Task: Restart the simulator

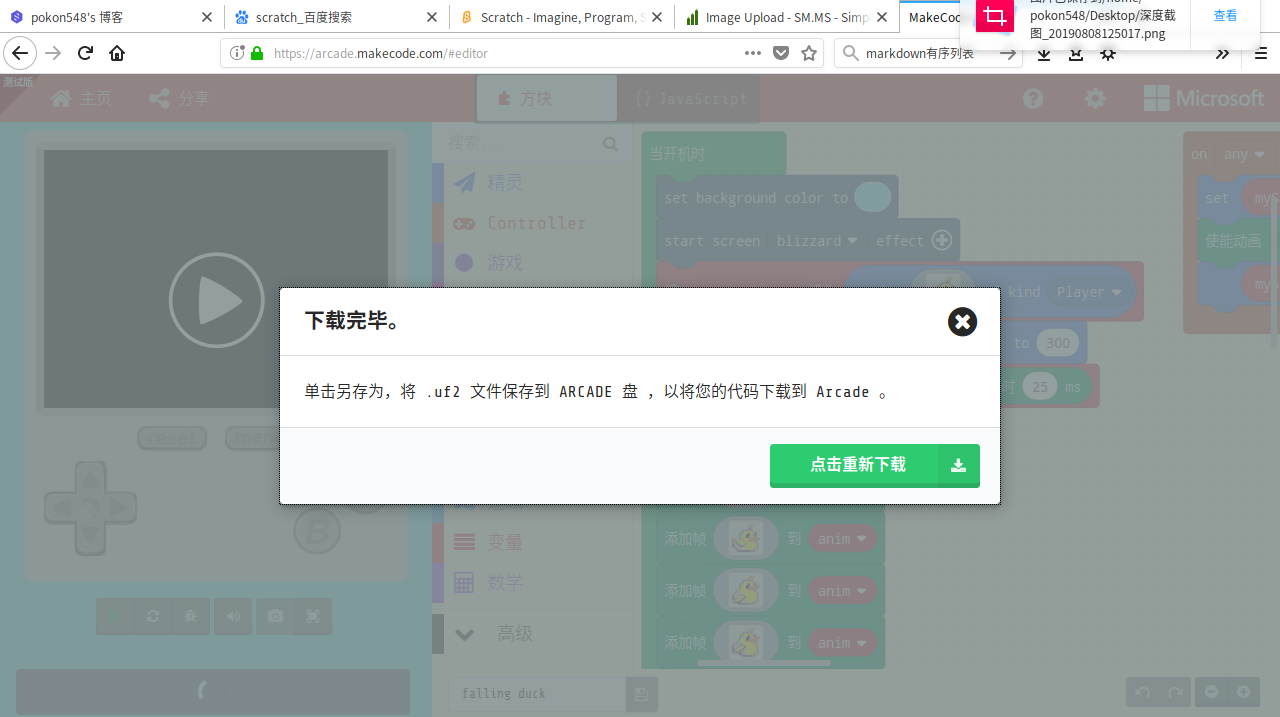Action: coord(153,616)
